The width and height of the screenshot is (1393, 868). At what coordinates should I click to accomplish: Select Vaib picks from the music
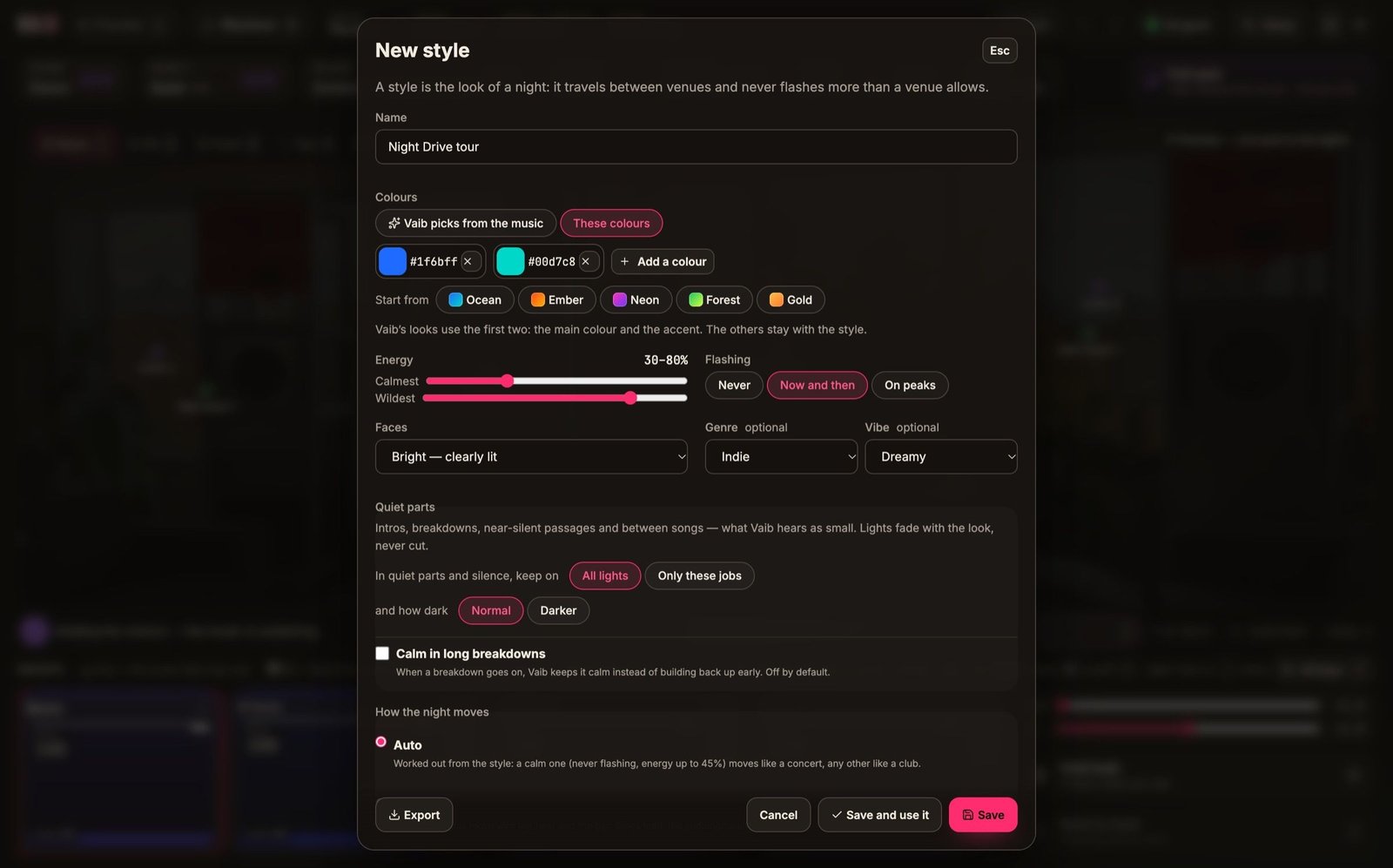pyautogui.click(x=466, y=223)
